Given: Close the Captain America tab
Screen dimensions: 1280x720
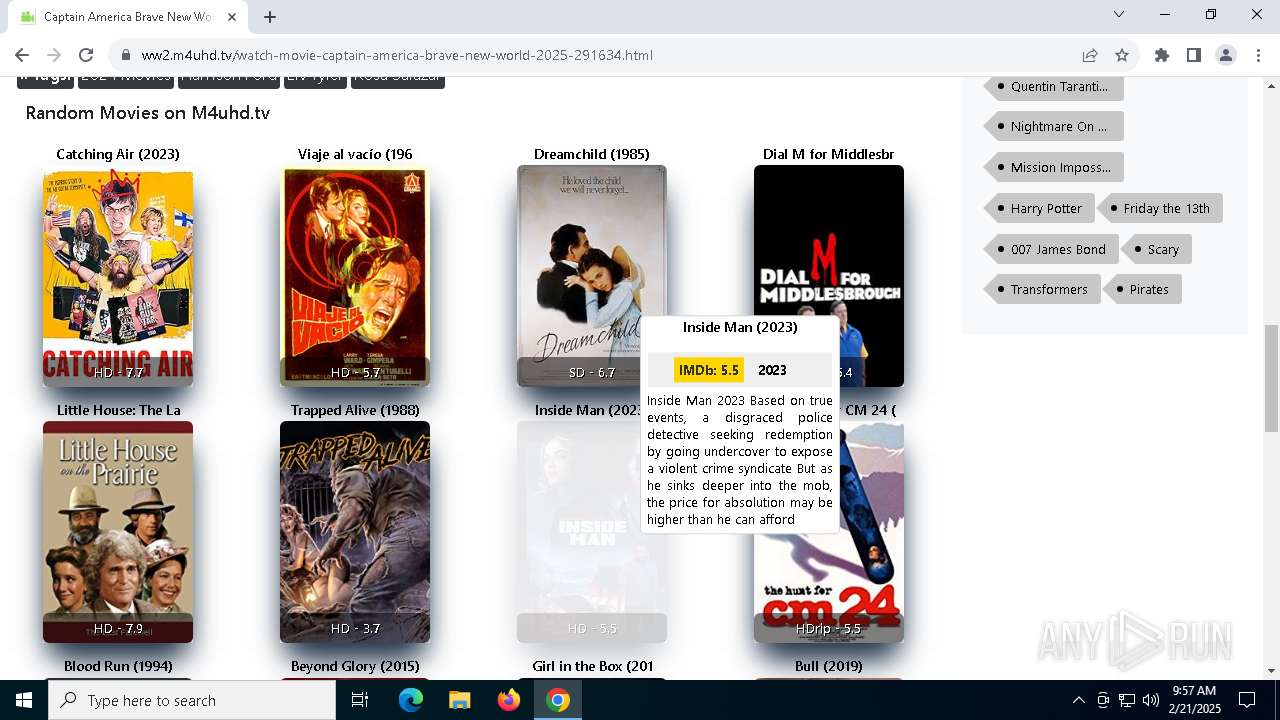Looking at the screenshot, I should 233,17.
